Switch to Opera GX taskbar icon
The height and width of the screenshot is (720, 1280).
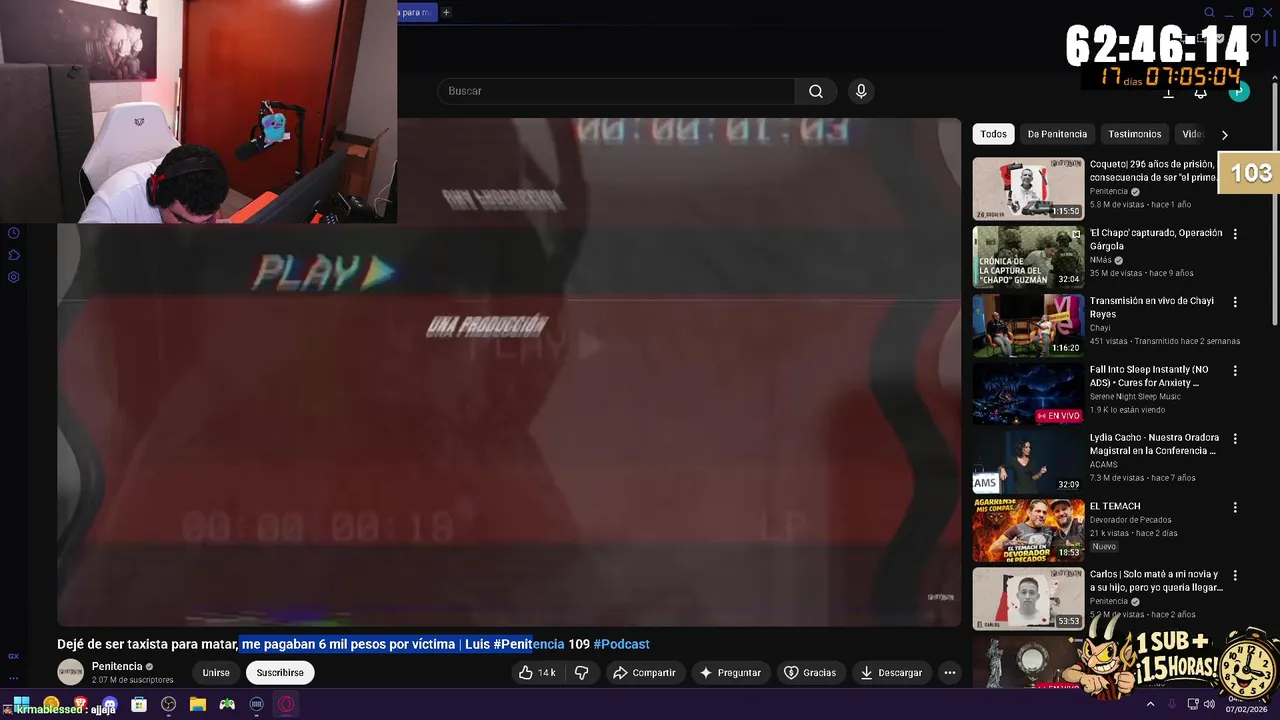(x=286, y=704)
